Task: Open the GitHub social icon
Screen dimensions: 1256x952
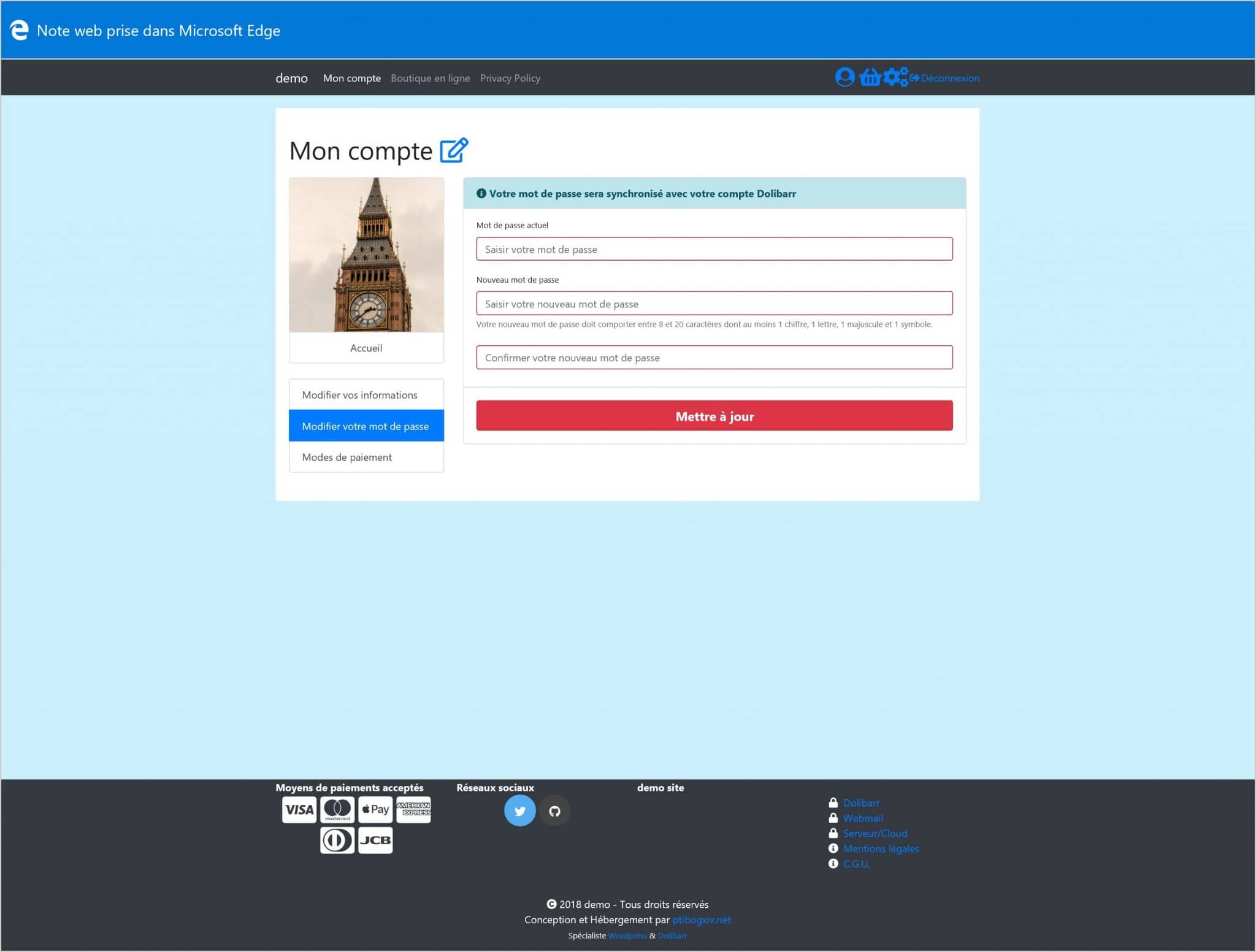Action: [x=554, y=811]
